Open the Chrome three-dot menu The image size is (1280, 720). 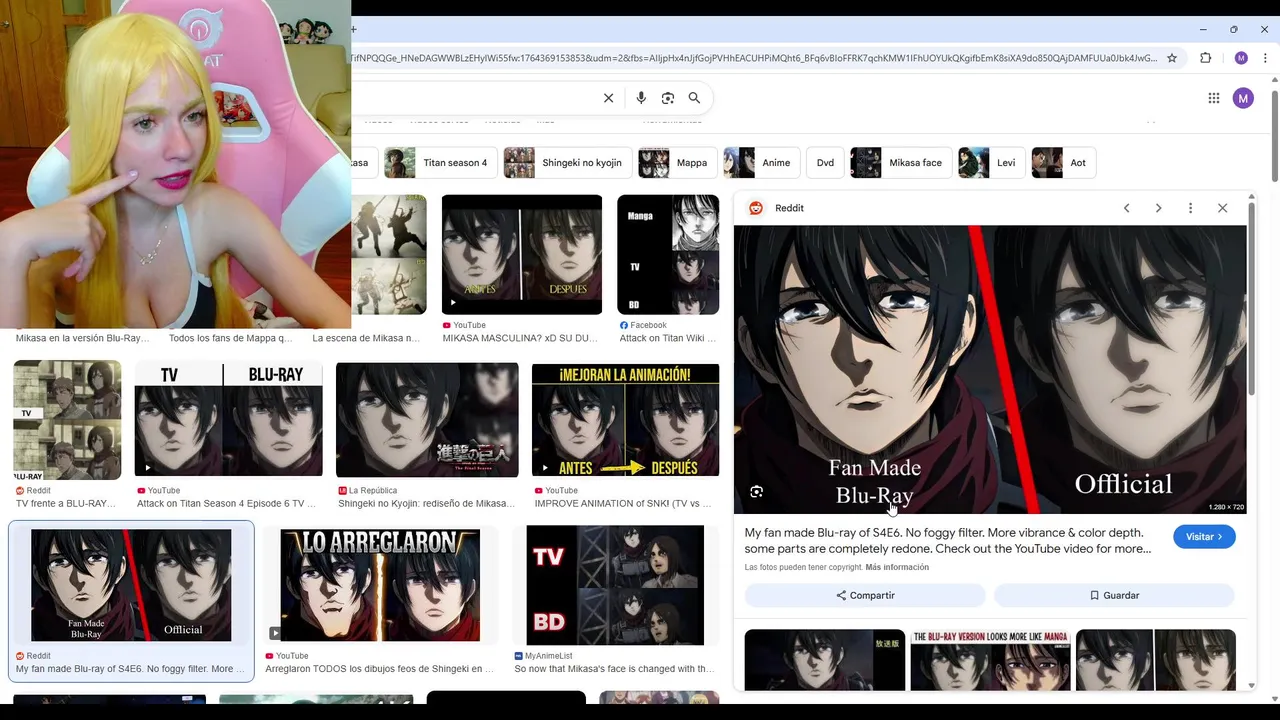[1265, 58]
